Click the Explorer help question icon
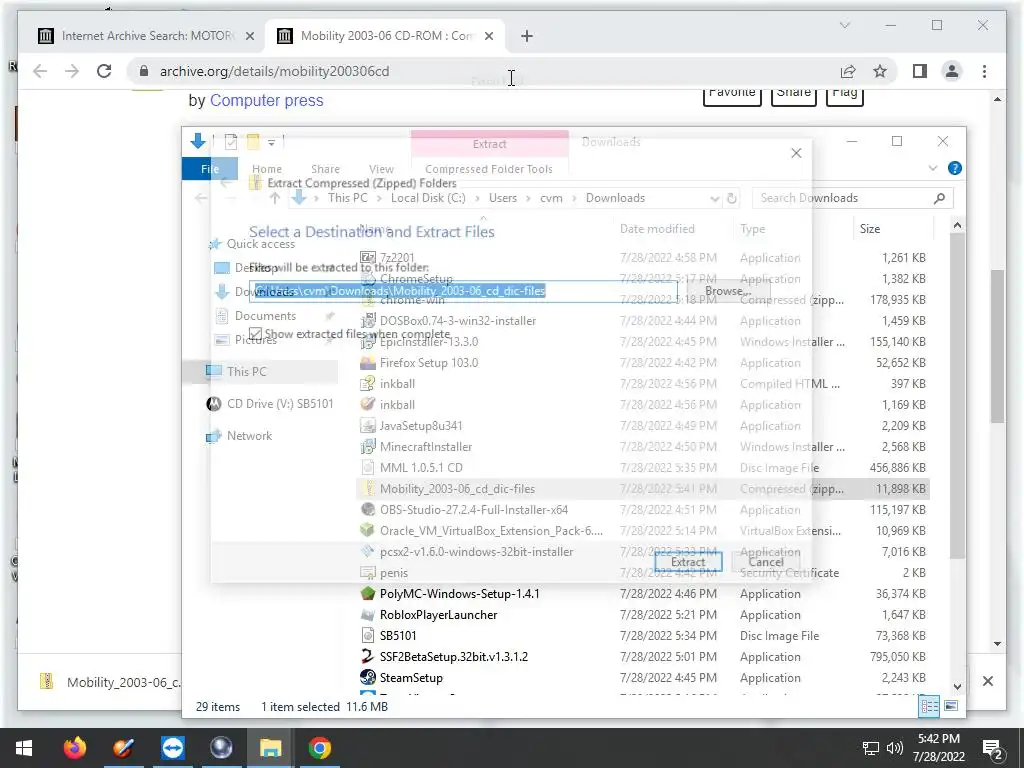Screen dimensions: 1024x768 (955, 168)
